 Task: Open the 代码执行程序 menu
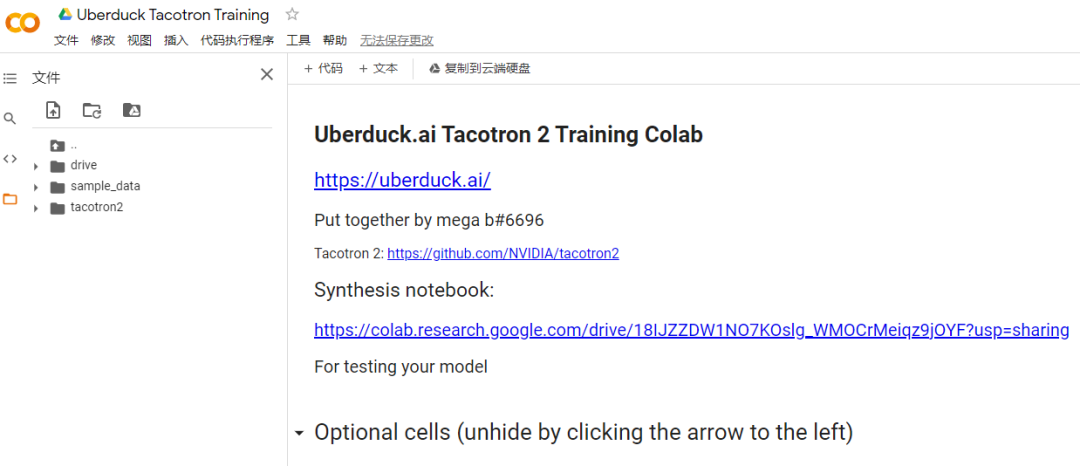pyautogui.click(x=237, y=41)
